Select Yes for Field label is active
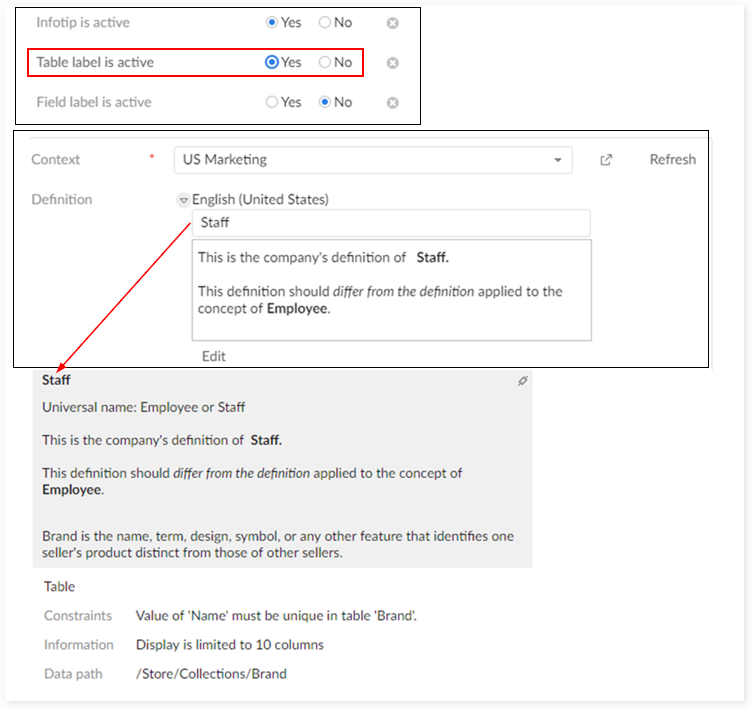Image resolution: width=753 pixels, height=710 pixels. [x=272, y=102]
